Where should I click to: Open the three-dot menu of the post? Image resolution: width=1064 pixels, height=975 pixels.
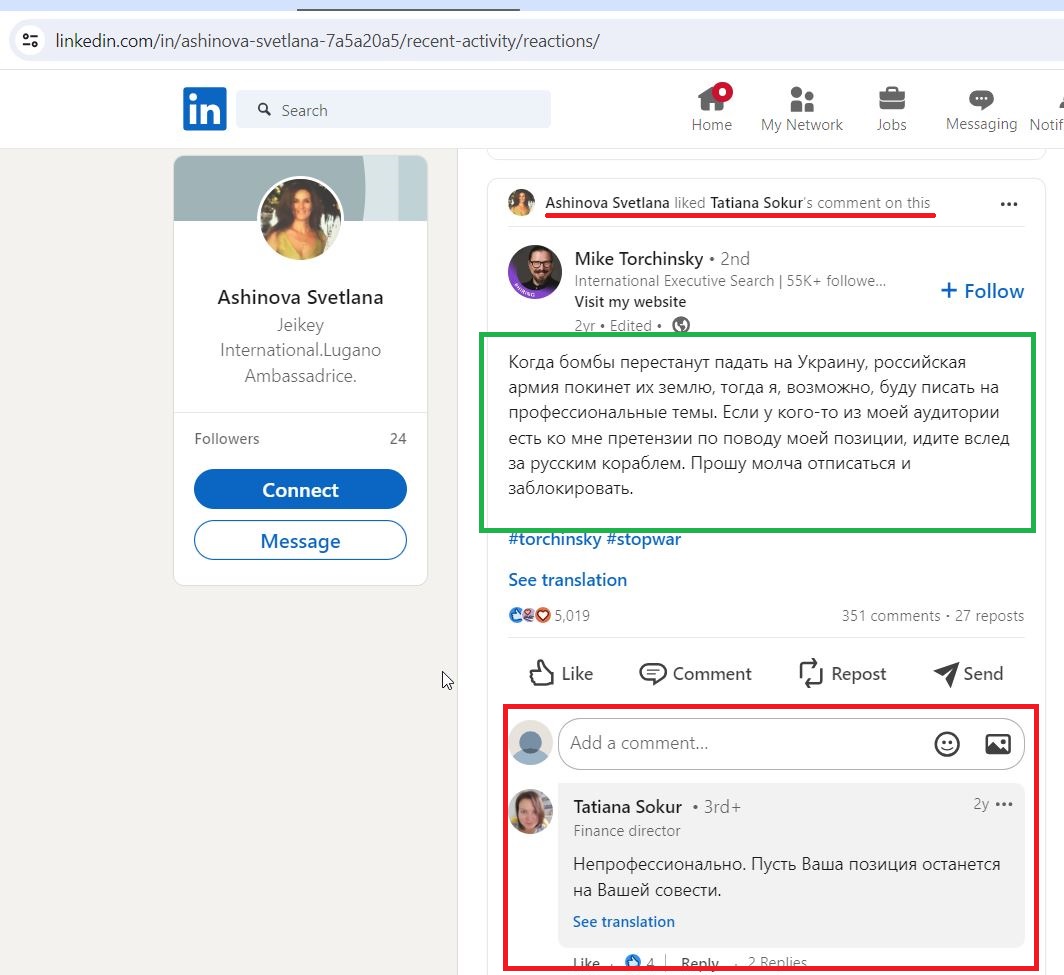[x=1009, y=204]
